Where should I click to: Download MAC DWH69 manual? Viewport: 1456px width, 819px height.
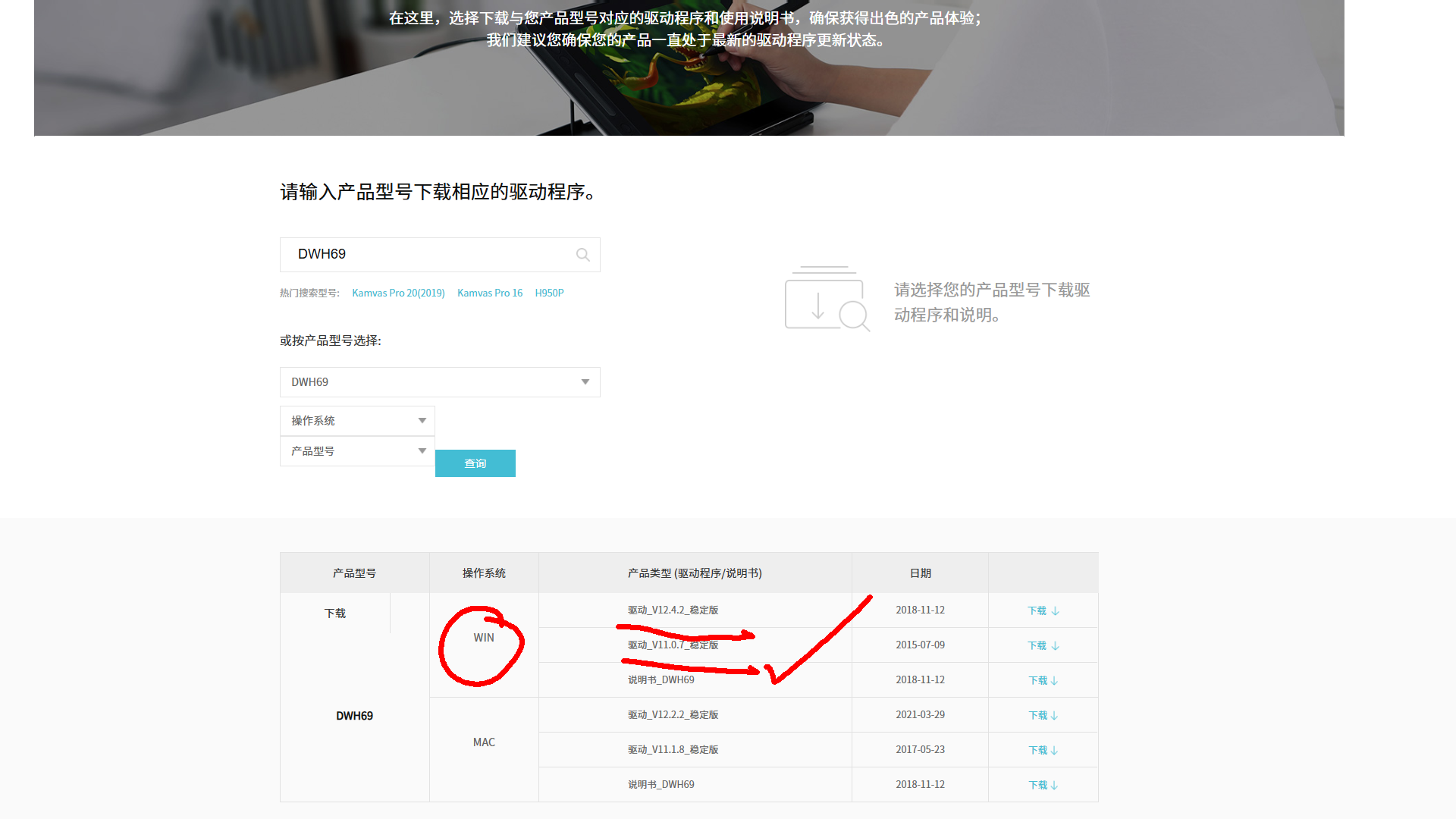click(x=1043, y=785)
